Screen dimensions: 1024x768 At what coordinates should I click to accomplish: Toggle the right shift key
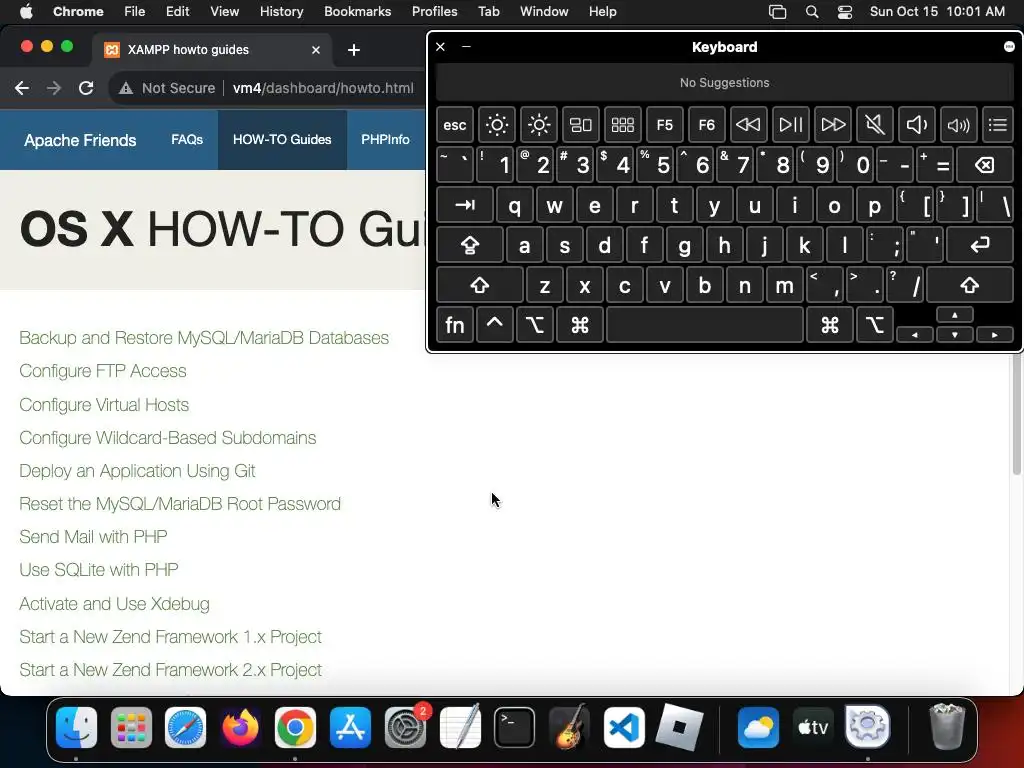pos(970,285)
